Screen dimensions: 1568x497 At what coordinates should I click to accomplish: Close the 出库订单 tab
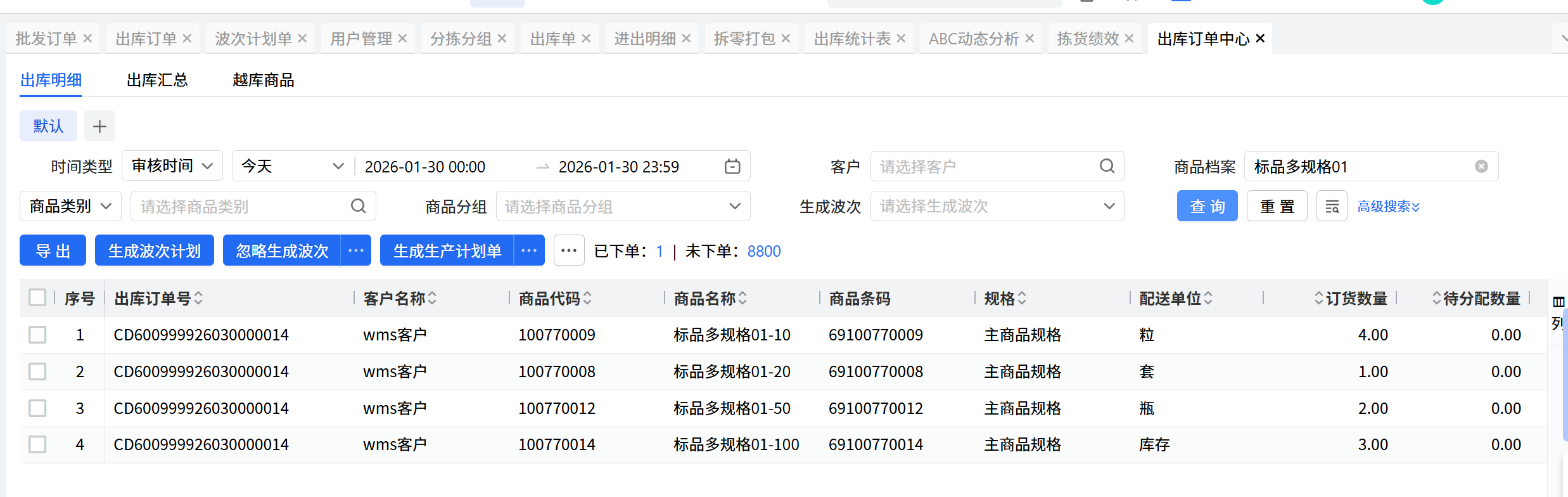click(187, 39)
